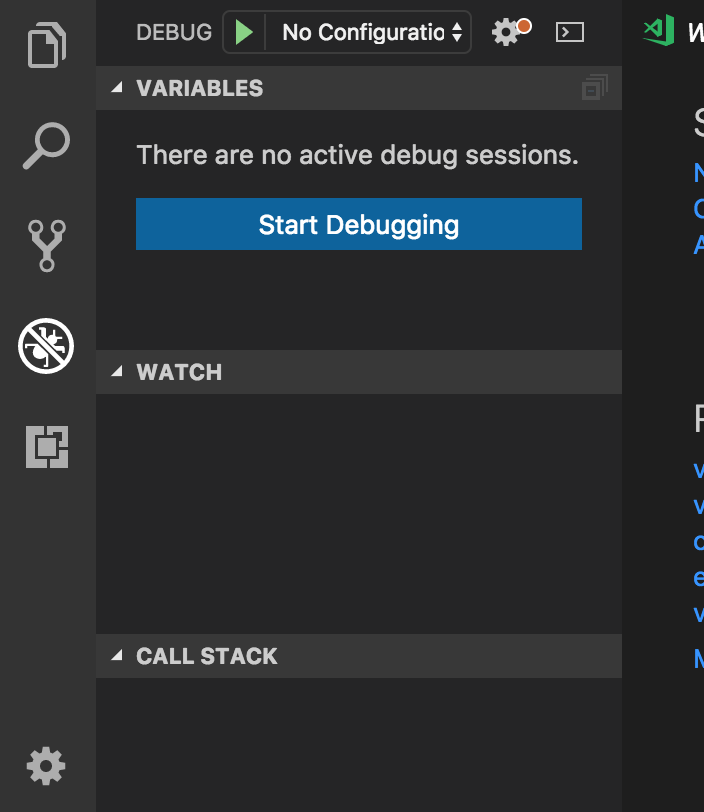This screenshot has width=704, height=812.
Task: Open launch.json with the configure gear
Action: 504,31
